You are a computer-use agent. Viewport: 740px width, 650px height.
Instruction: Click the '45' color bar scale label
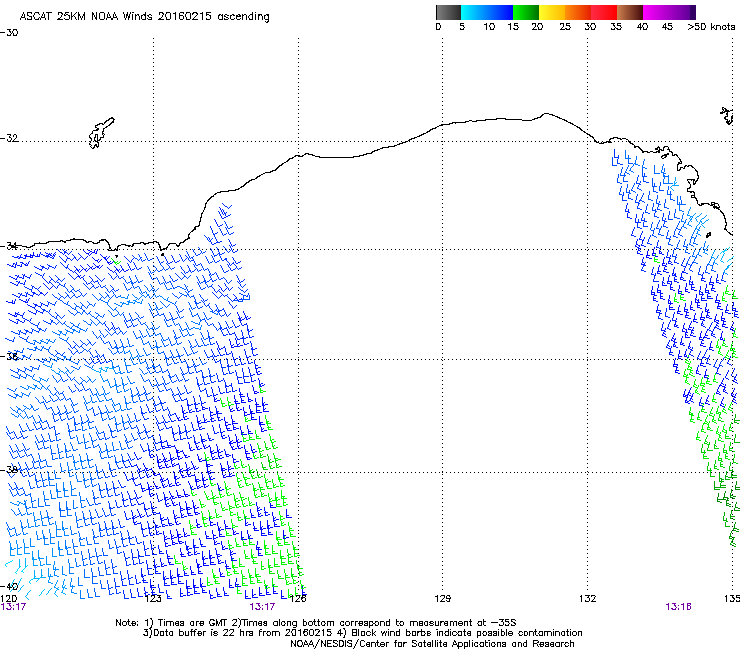coord(667,27)
